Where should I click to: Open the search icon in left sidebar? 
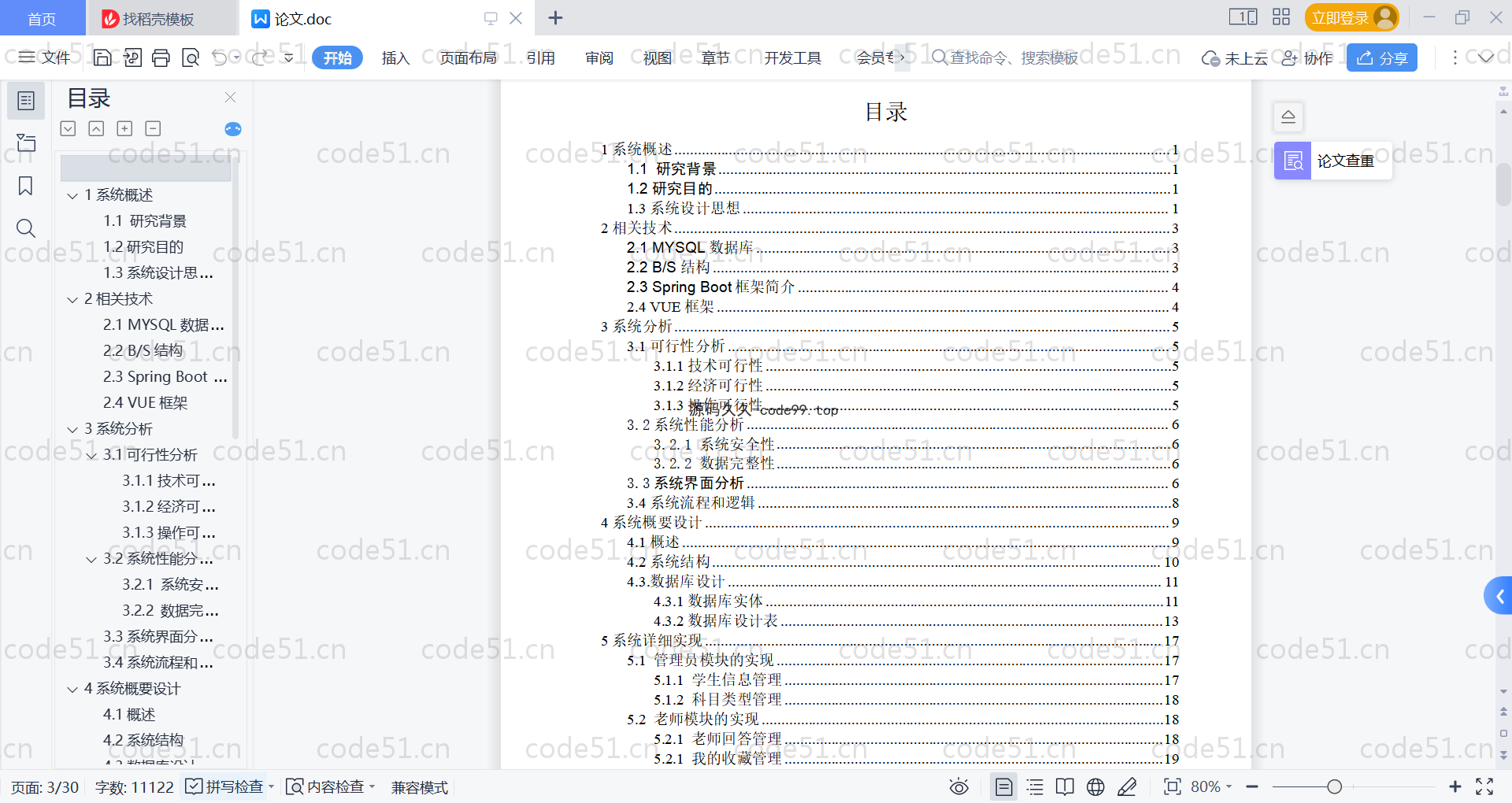click(26, 228)
